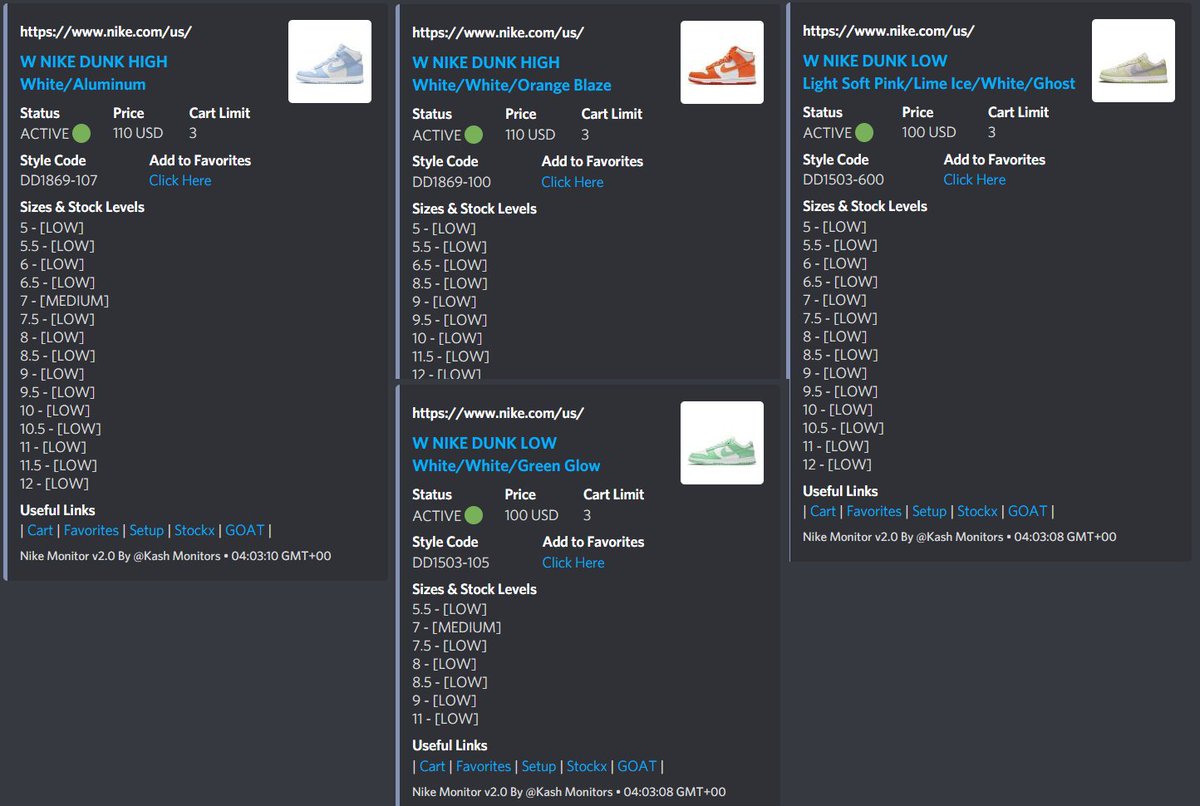1200x806 pixels.
Task: Open Cart link in Lime Ice card
Action: pyautogui.click(x=823, y=511)
